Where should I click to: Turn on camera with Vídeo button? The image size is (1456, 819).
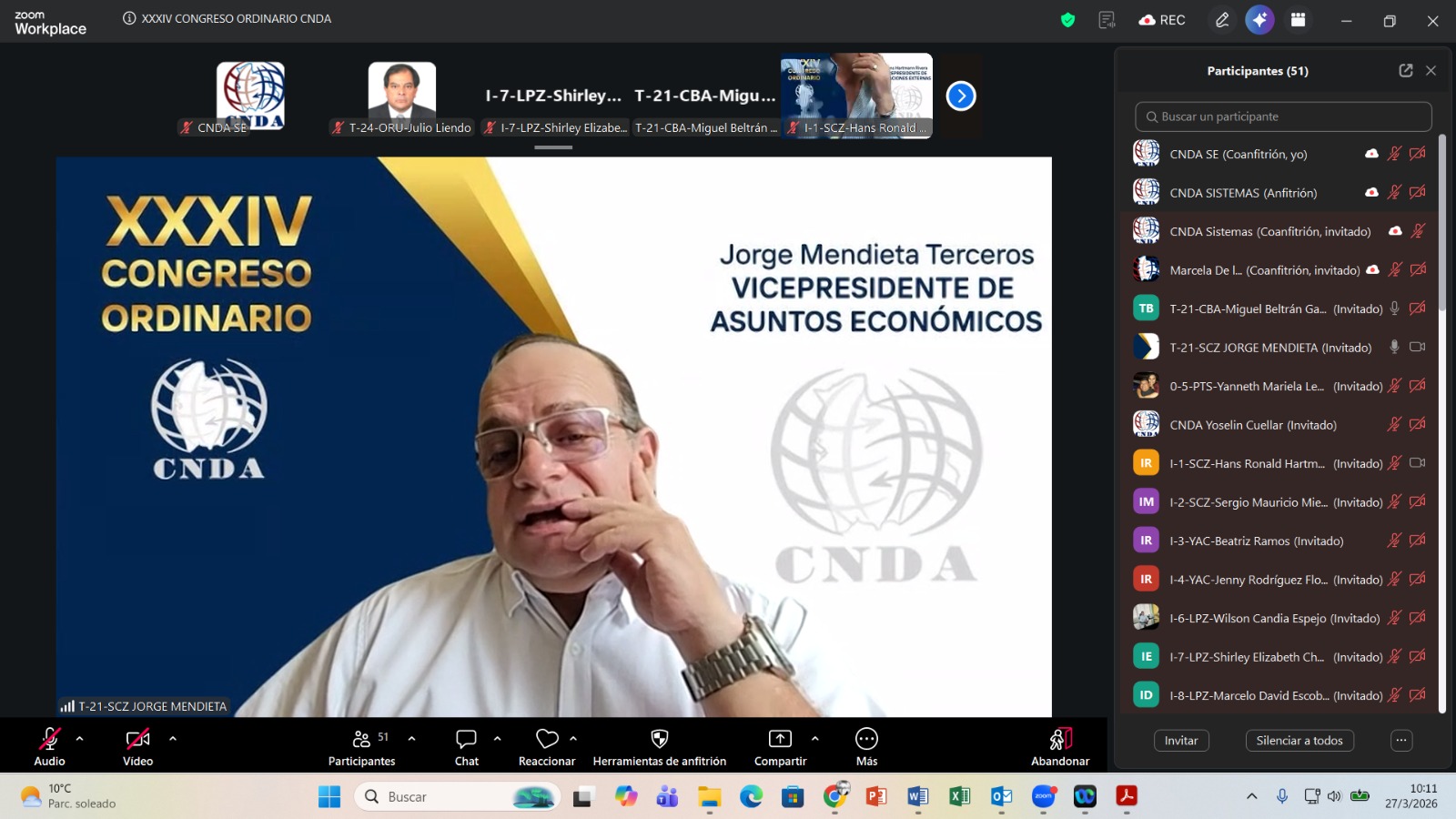point(138,739)
